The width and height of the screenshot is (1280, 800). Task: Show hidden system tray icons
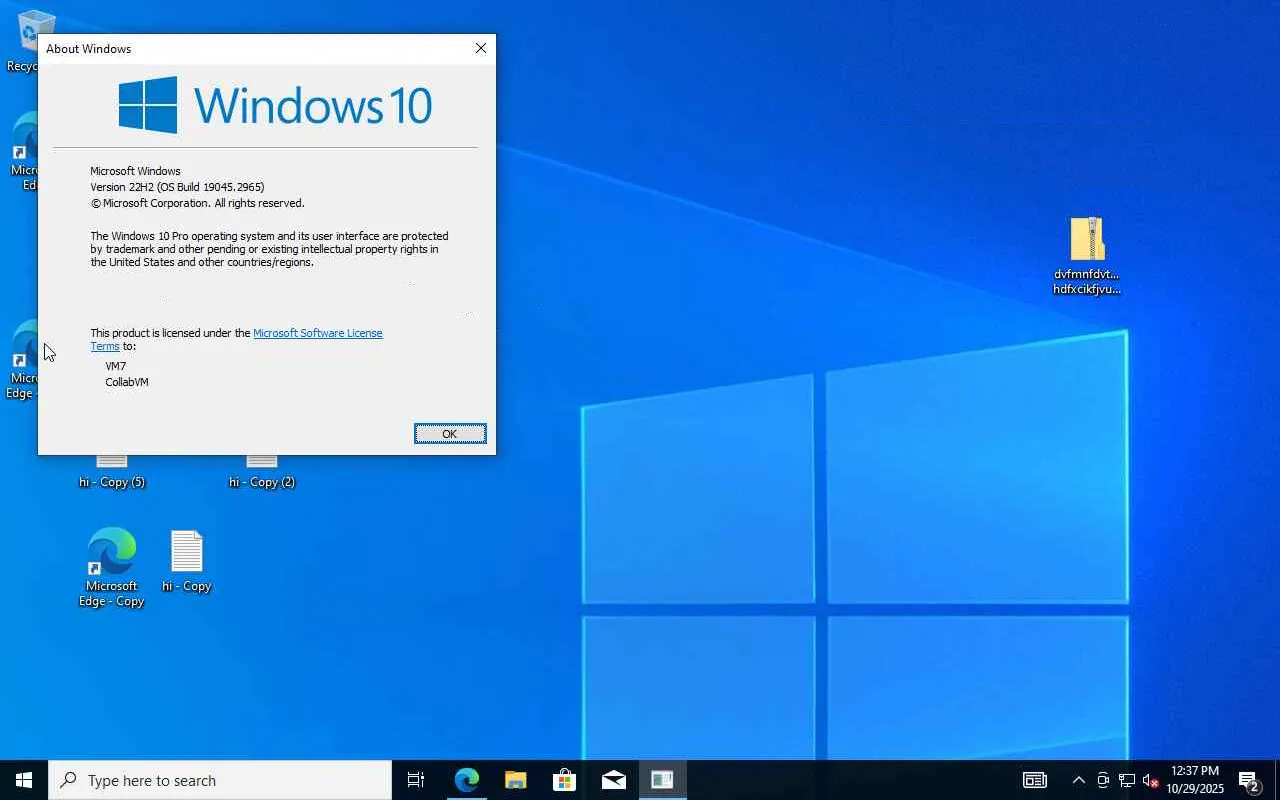pos(1078,780)
